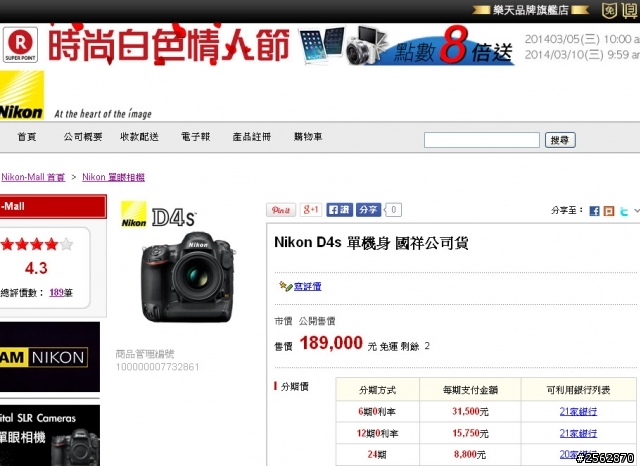The width and height of the screenshot is (640, 466).
Task: Open the 購物車 menu item
Action: (308, 137)
